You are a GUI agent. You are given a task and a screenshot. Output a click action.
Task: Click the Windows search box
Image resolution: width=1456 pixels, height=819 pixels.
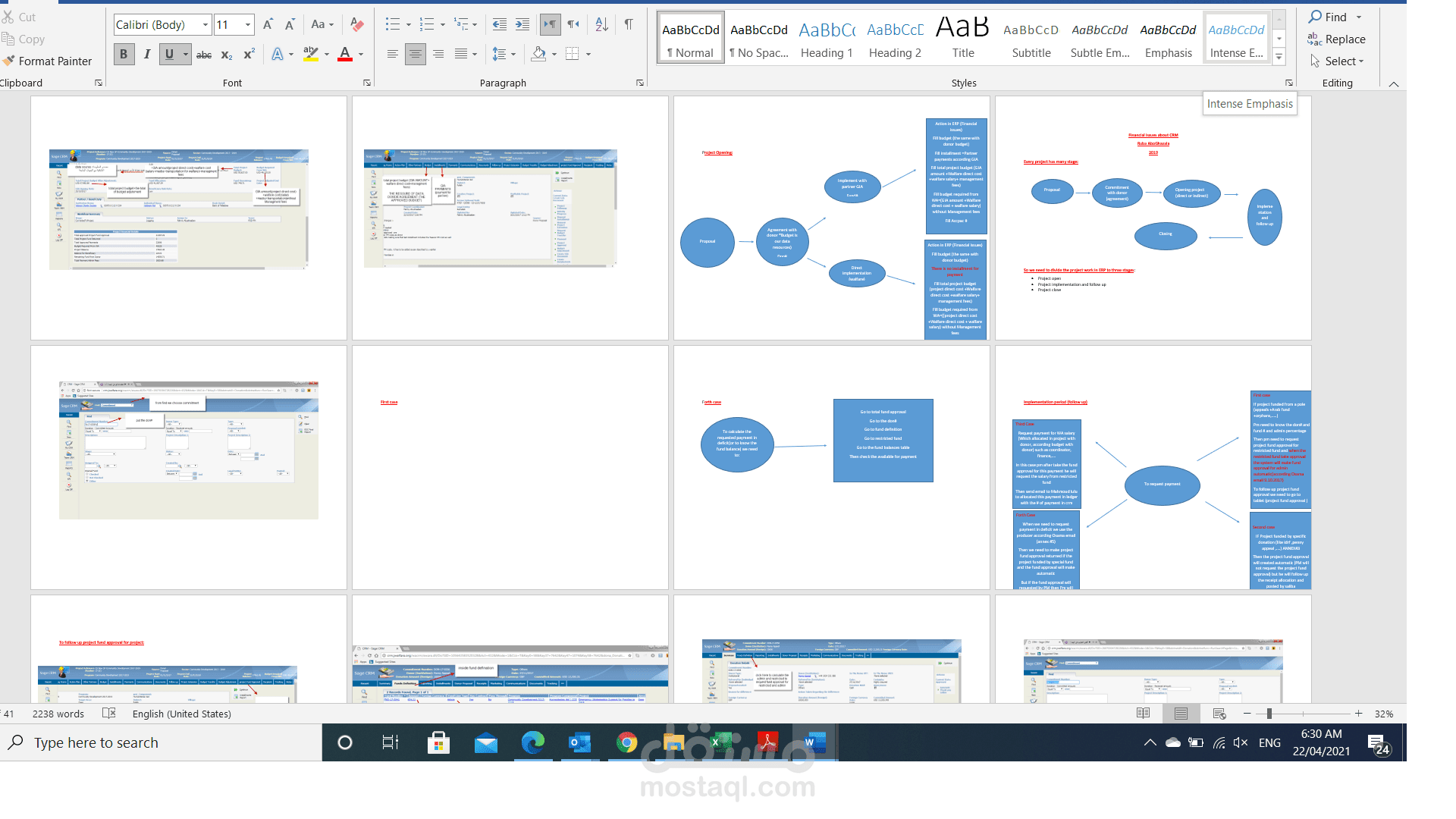[161, 742]
